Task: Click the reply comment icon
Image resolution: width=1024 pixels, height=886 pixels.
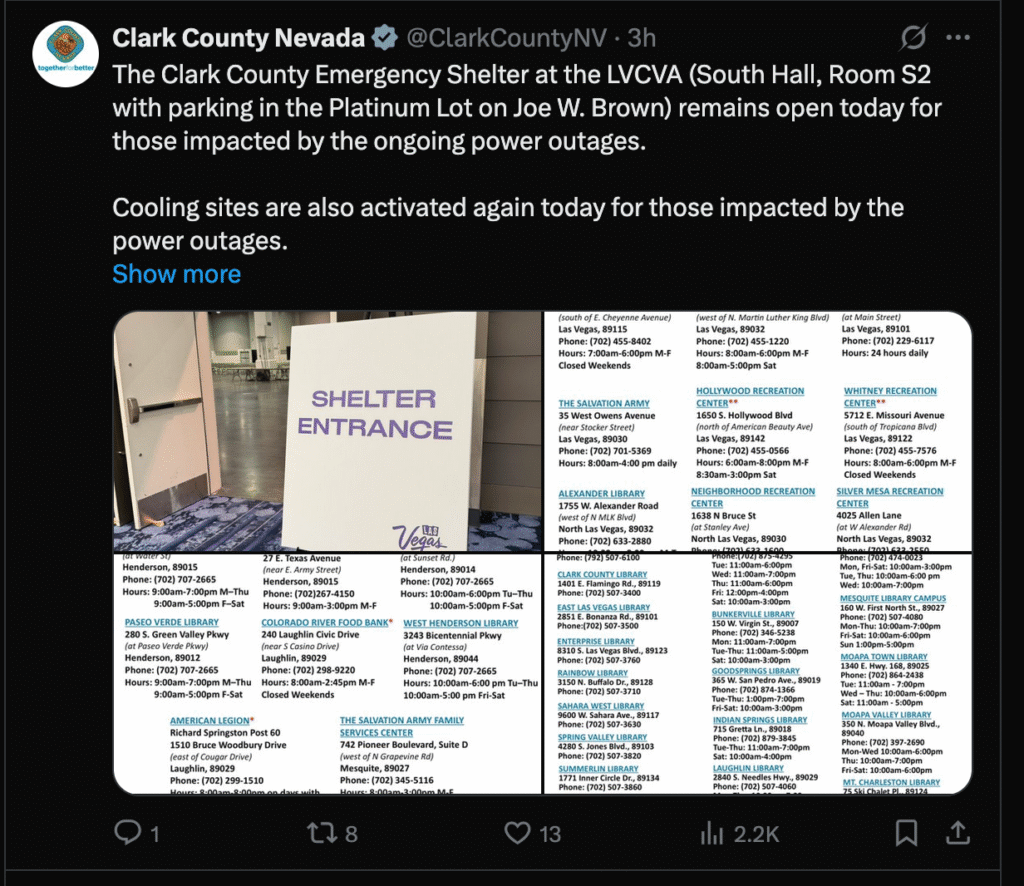Action: [x=127, y=832]
